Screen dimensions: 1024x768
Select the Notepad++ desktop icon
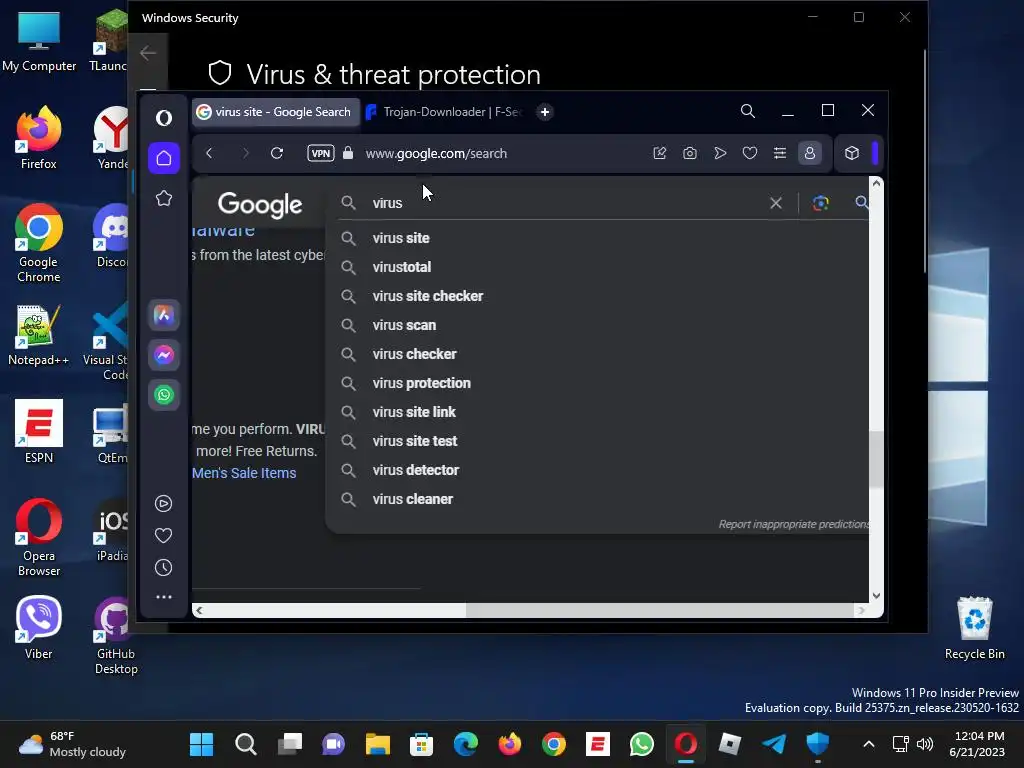39,335
